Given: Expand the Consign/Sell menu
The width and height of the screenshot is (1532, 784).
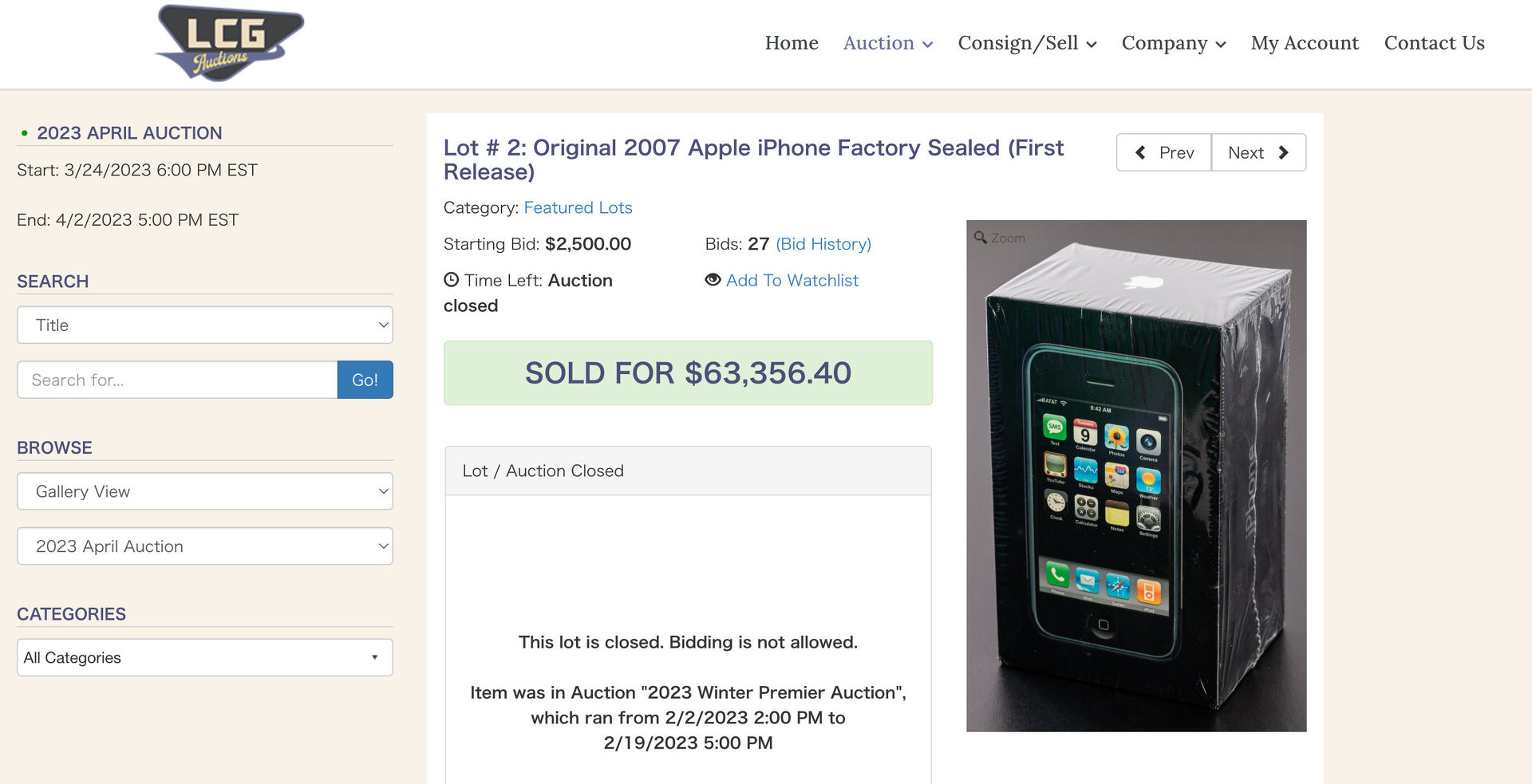Looking at the screenshot, I should (1027, 43).
